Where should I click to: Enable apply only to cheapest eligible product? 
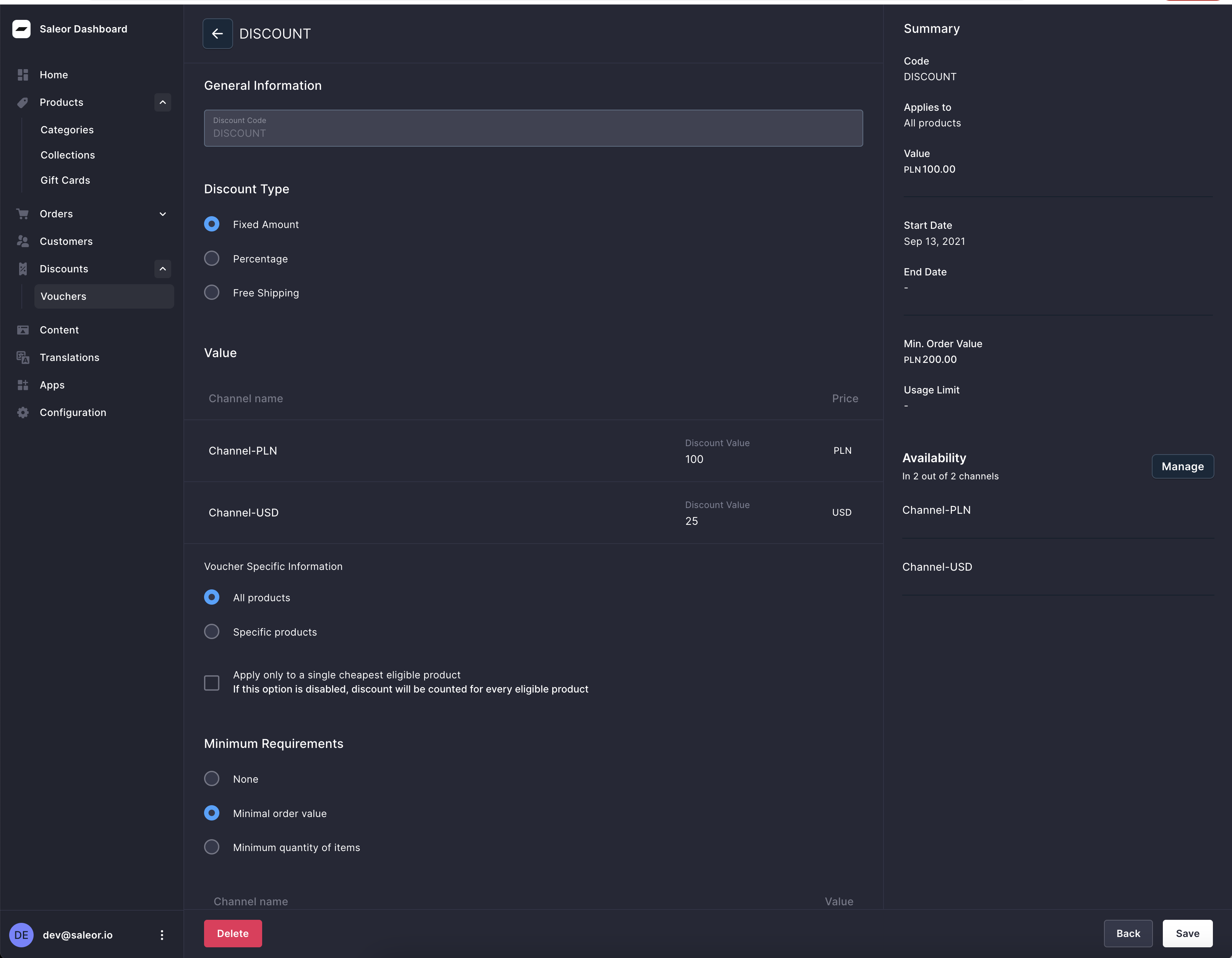tap(212, 682)
